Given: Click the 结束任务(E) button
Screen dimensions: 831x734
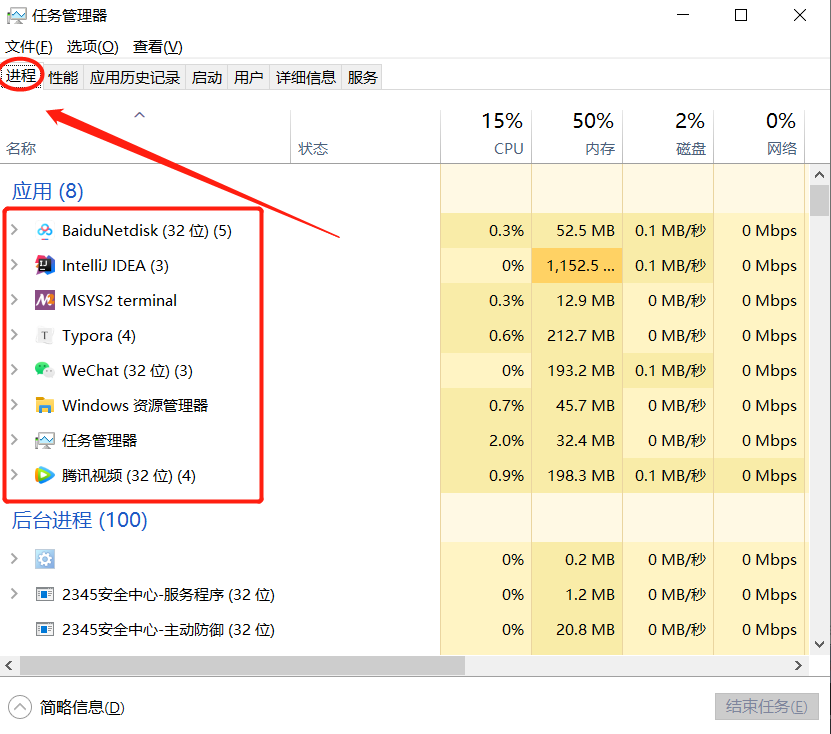Looking at the screenshot, I should (766, 706).
